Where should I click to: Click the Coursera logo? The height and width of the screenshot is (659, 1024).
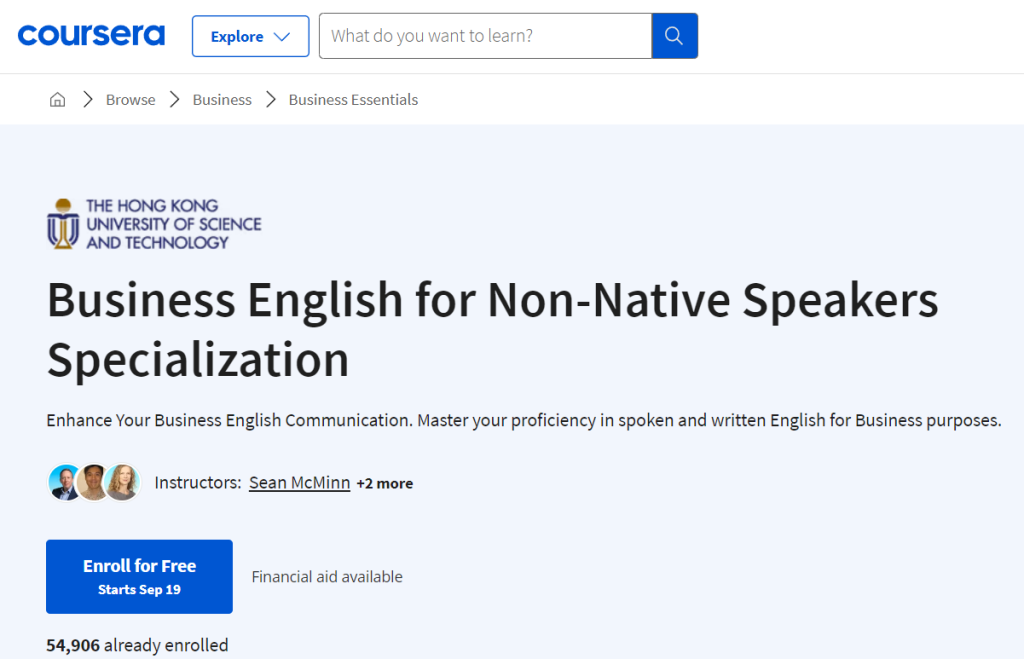pos(91,36)
